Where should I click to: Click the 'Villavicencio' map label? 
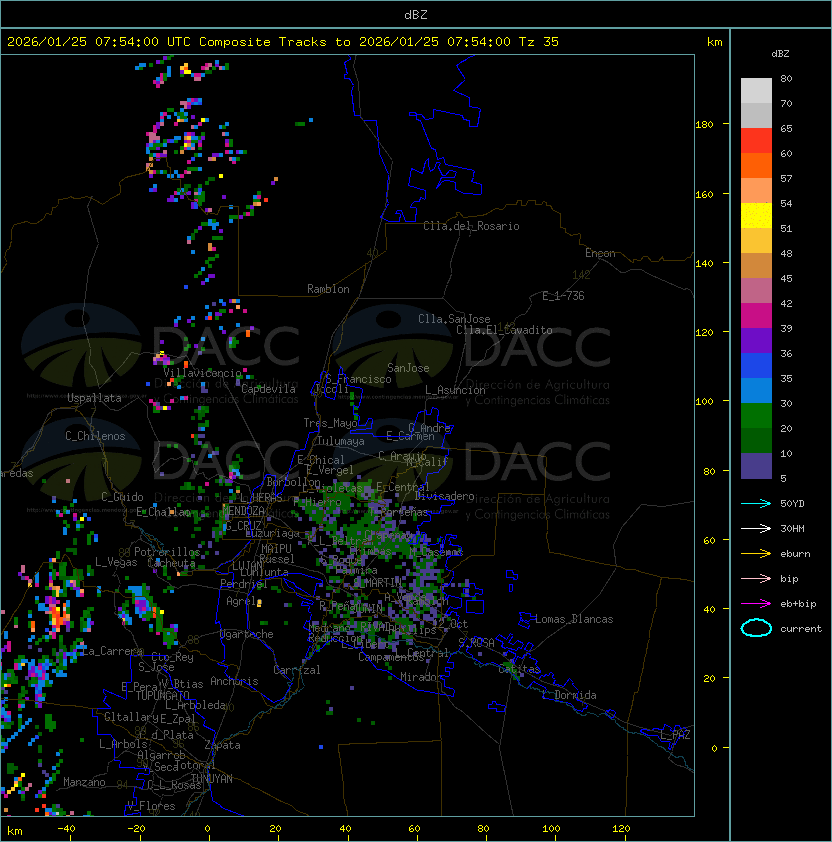(202, 373)
